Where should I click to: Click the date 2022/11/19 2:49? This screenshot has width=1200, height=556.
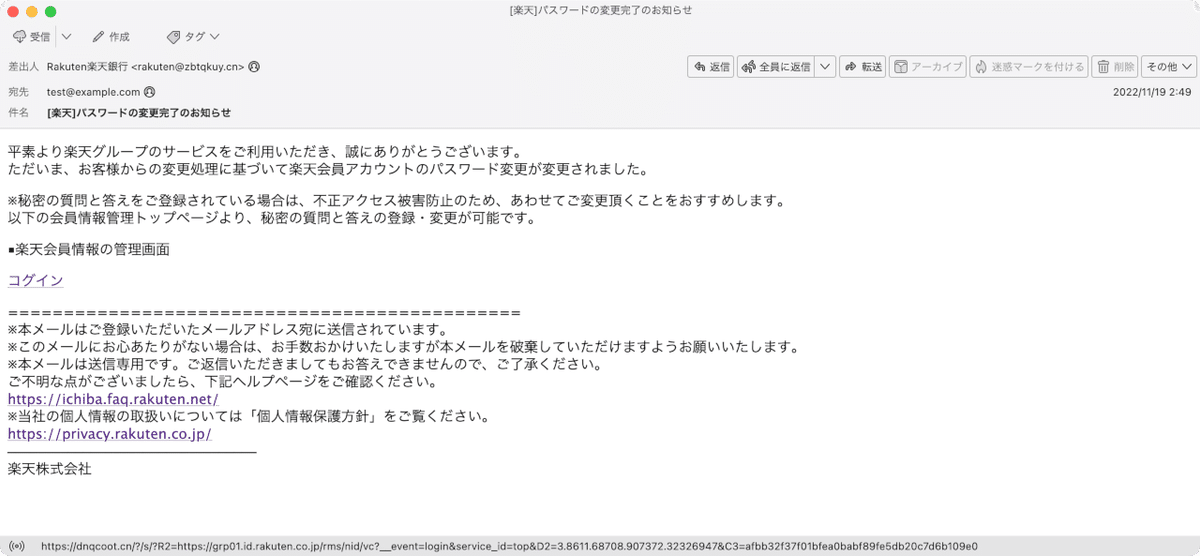click(x=1153, y=92)
